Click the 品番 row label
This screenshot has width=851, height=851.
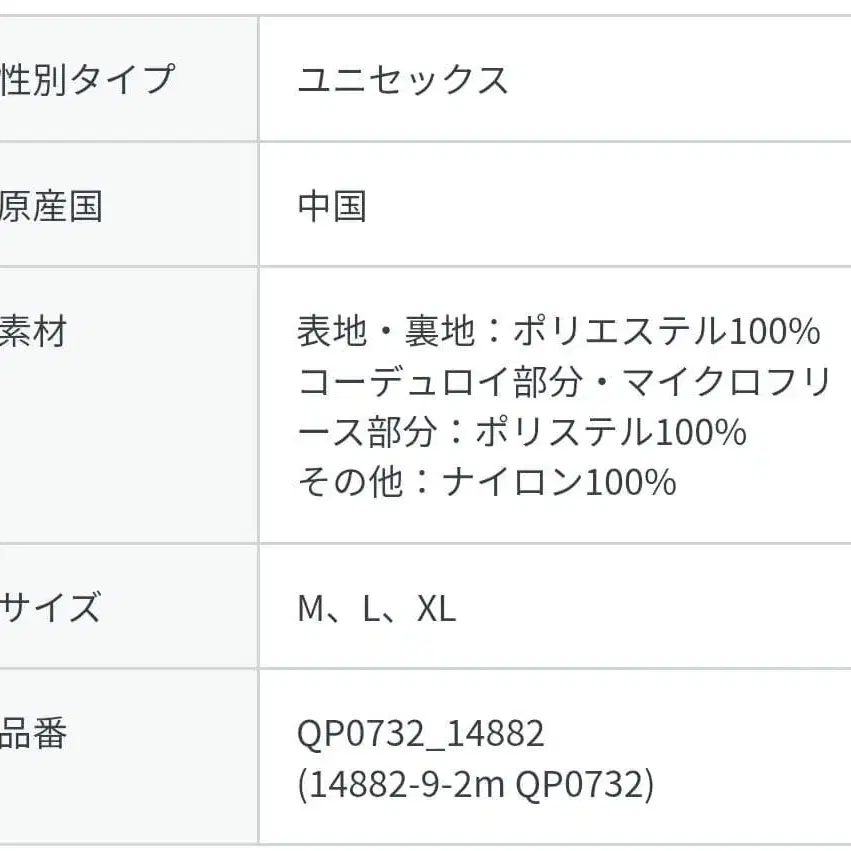tap(34, 734)
